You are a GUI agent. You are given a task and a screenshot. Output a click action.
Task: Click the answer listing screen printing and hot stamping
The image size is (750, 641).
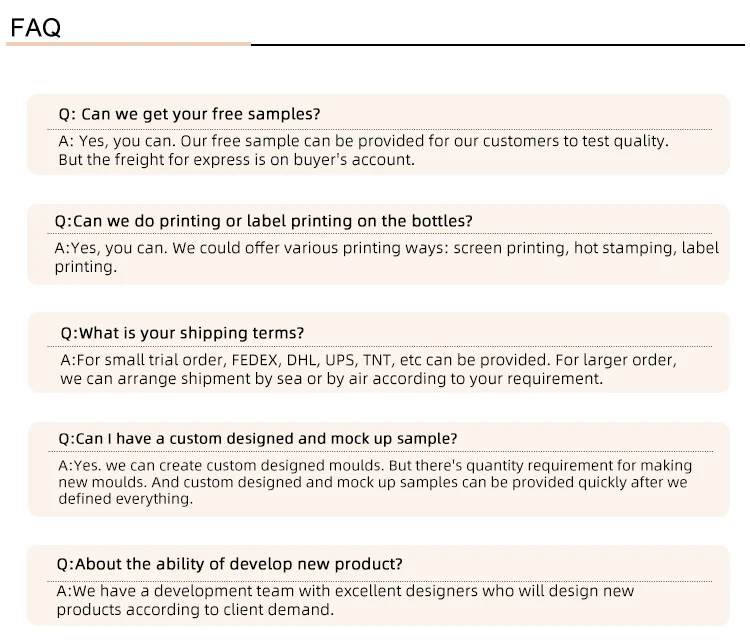[386, 248]
